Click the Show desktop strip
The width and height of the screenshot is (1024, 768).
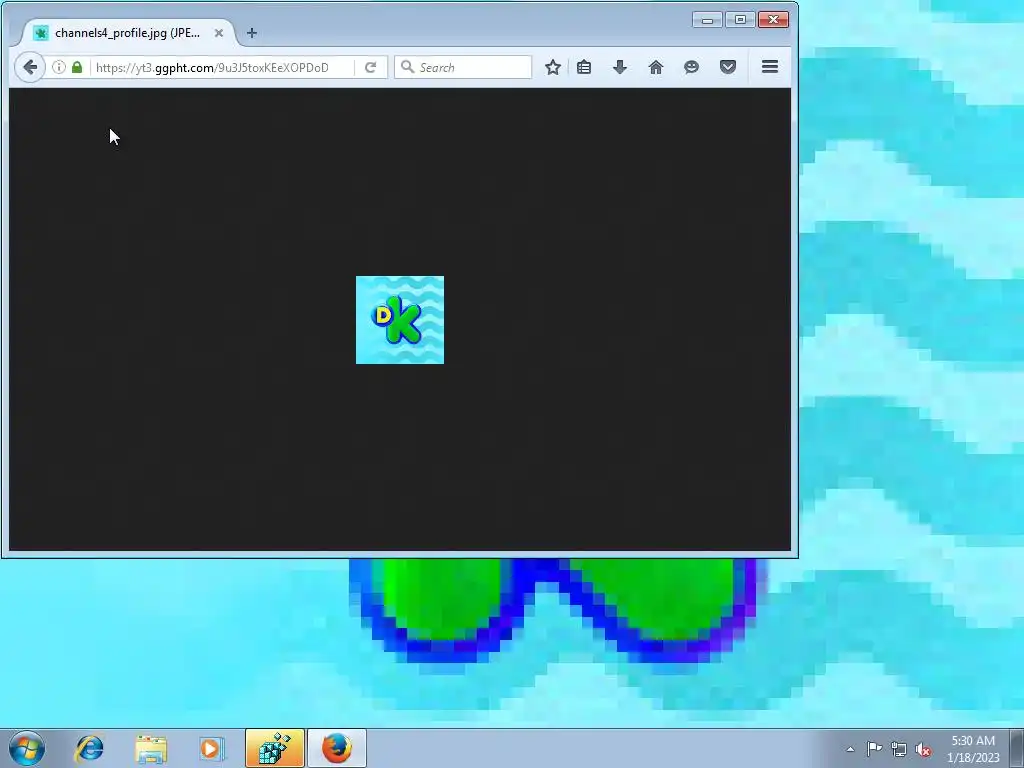[x=1016, y=748]
